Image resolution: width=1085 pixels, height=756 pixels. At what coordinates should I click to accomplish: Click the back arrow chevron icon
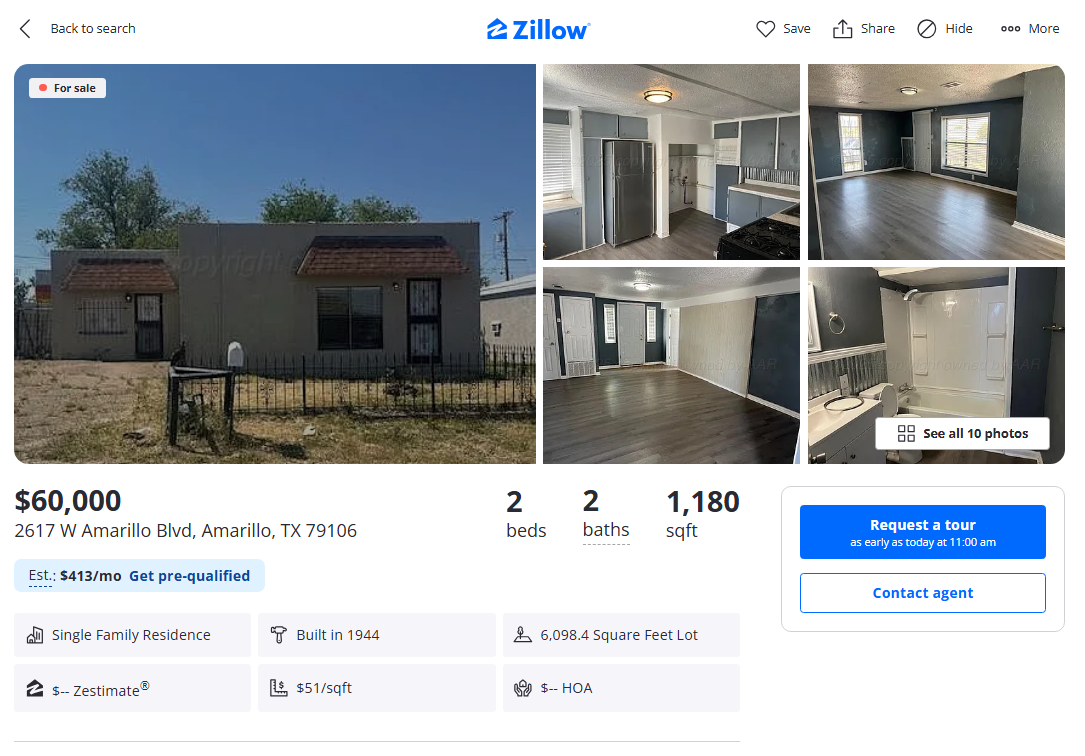point(26,29)
